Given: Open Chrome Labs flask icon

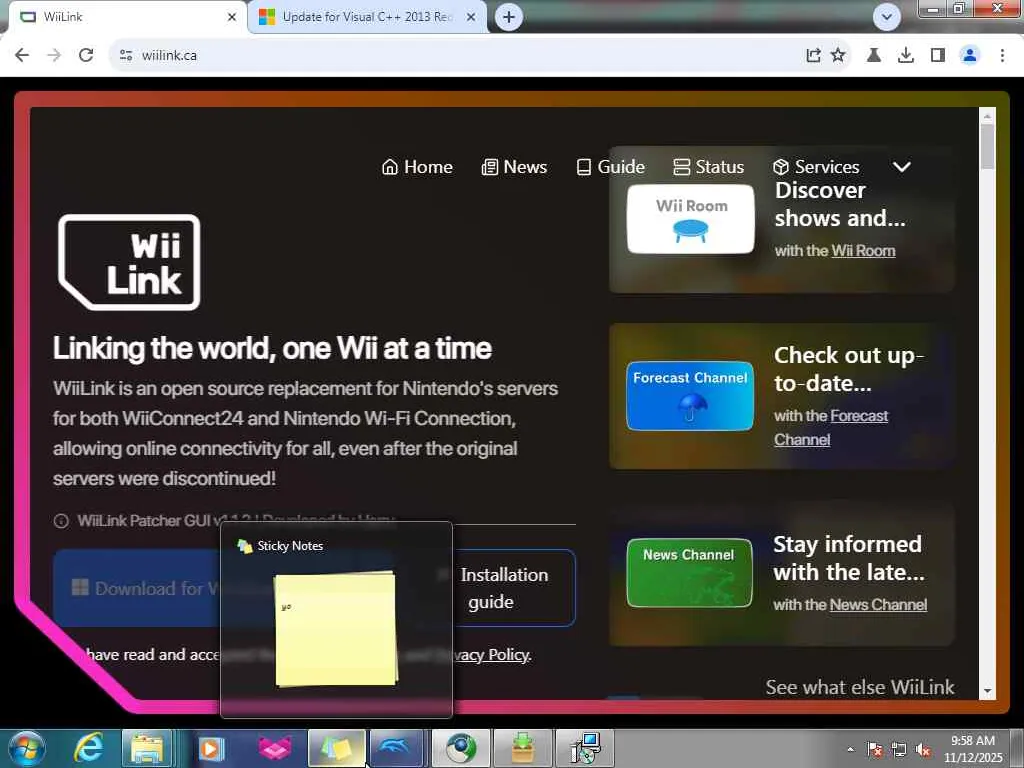Looking at the screenshot, I should tap(874, 56).
